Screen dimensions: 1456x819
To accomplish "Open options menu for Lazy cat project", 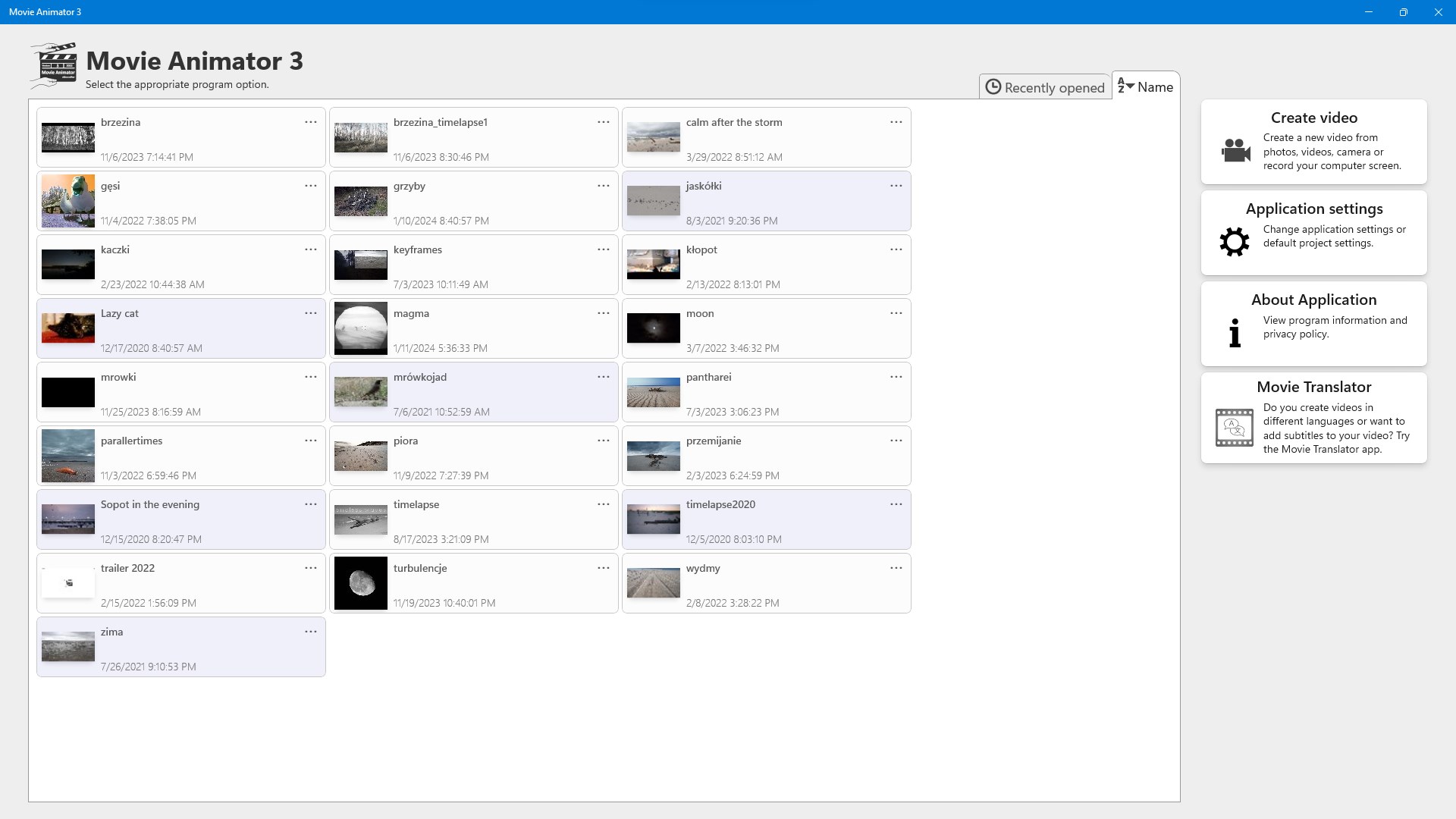I will click(x=310, y=312).
